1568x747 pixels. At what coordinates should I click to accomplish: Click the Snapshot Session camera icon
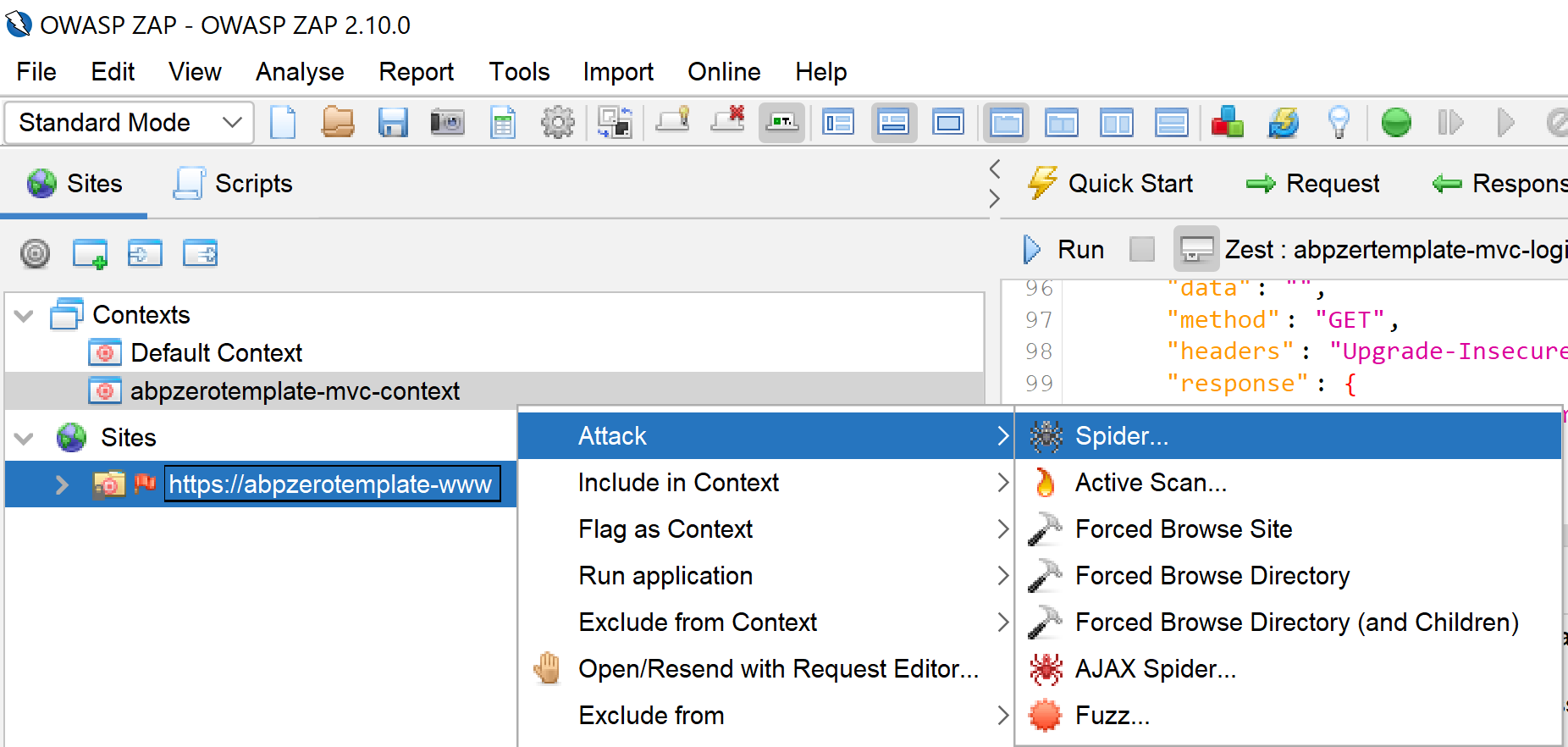coord(447,123)
